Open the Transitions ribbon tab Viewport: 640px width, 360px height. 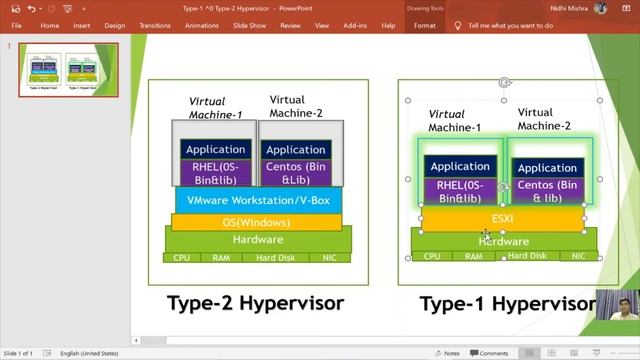click(x=155, y=25)
